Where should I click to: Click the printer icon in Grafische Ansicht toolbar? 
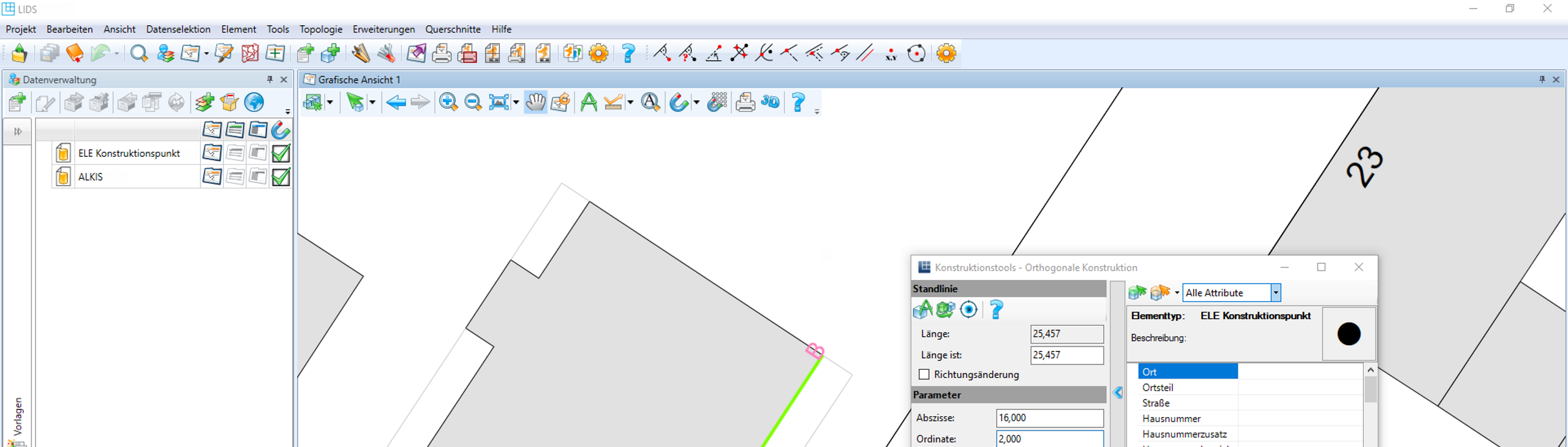pyautogui.click(x=745, y=102)
